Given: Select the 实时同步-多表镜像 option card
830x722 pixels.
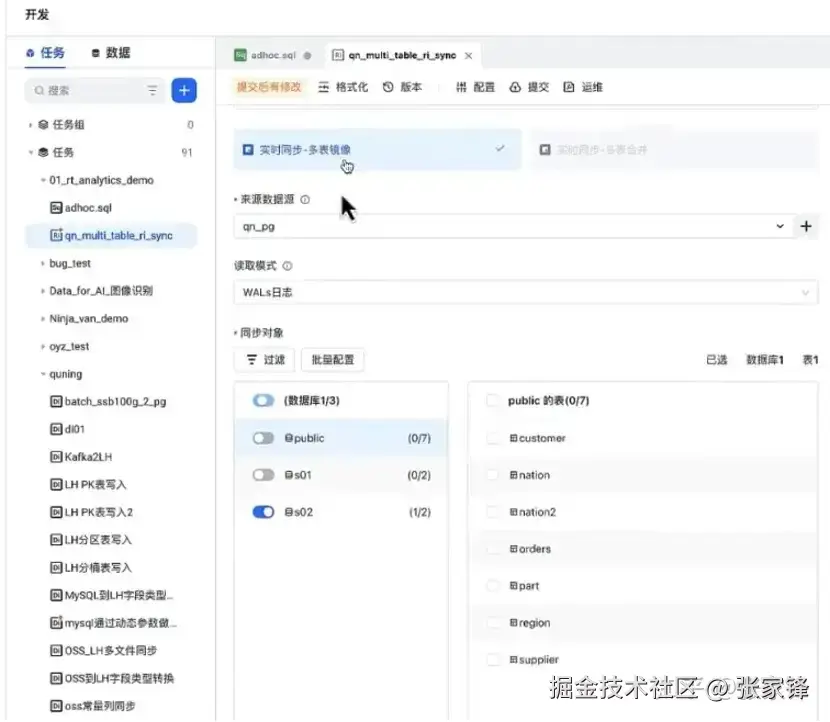Looking at the screenshot, I should 377,150.
